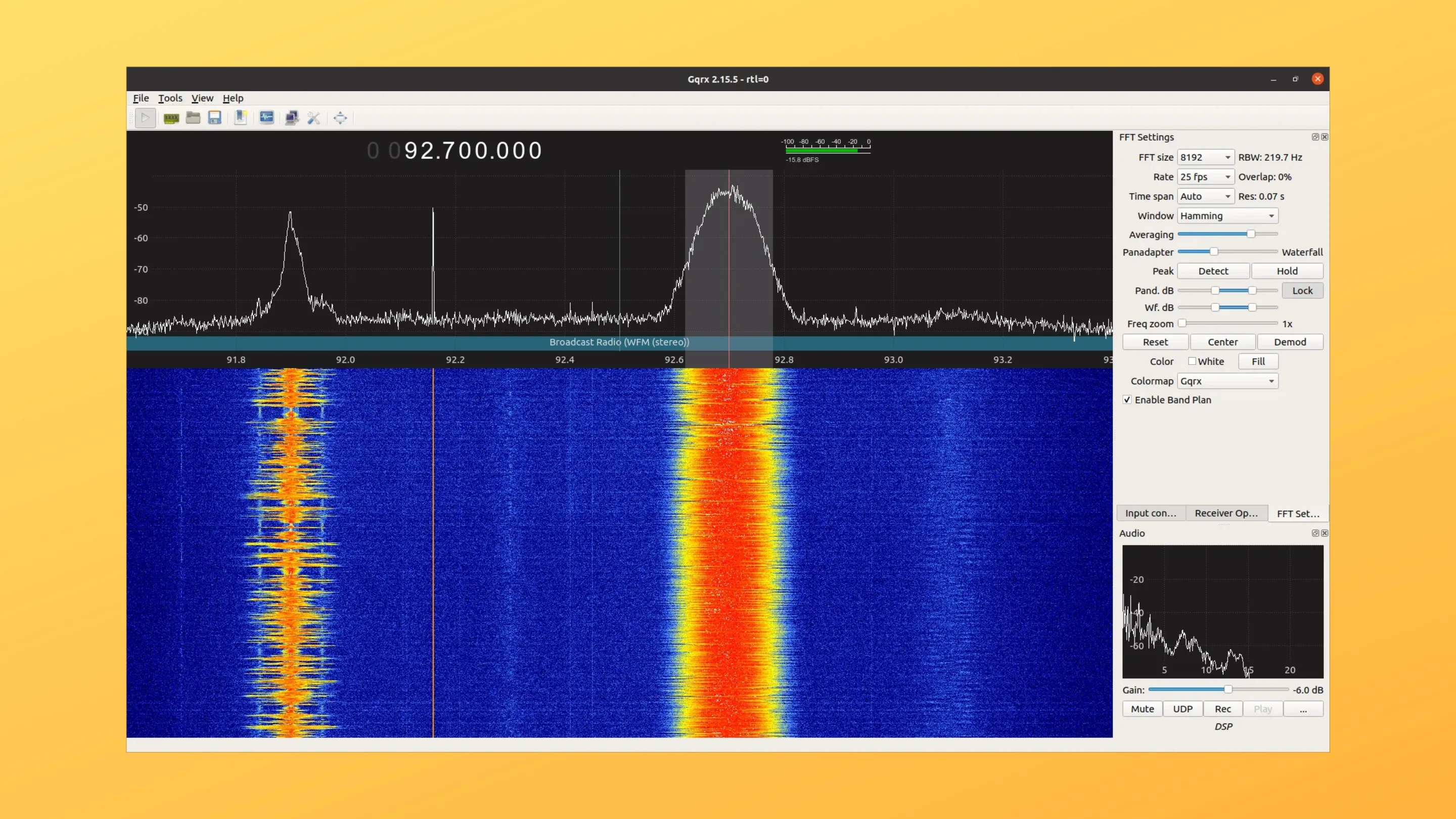The width and height of the screenshot is (1456, 819).
Task: Uncheck Enable Band Plan
Action: (x=1127, y=399)
